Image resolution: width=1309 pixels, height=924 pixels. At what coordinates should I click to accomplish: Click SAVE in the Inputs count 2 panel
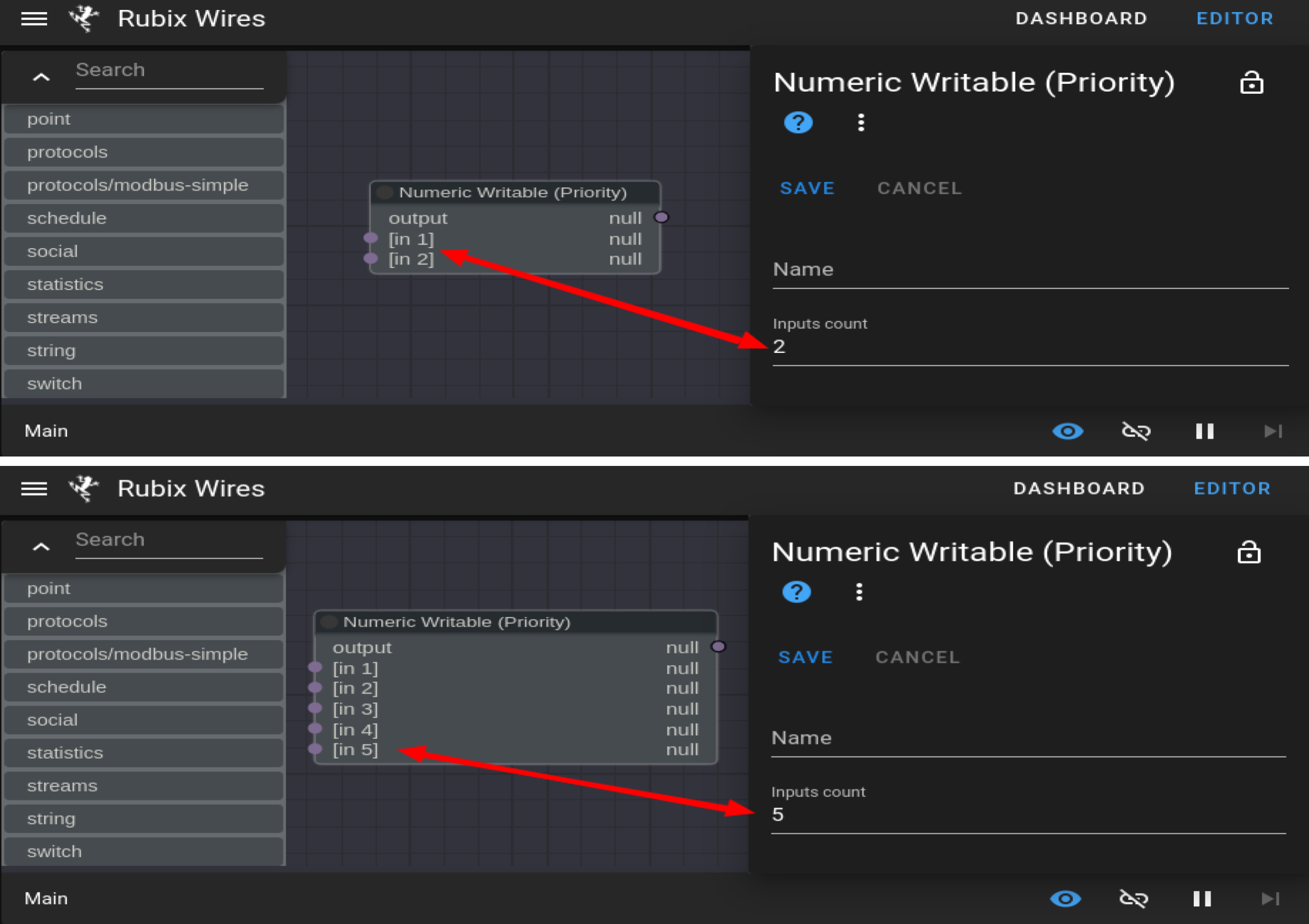pos(807,188)
